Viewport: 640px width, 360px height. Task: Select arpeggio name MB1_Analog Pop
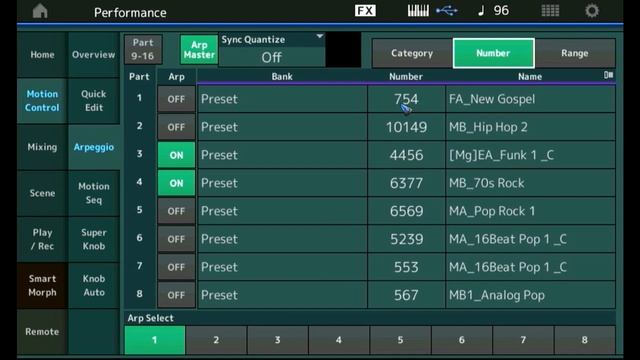click(531, 295)
